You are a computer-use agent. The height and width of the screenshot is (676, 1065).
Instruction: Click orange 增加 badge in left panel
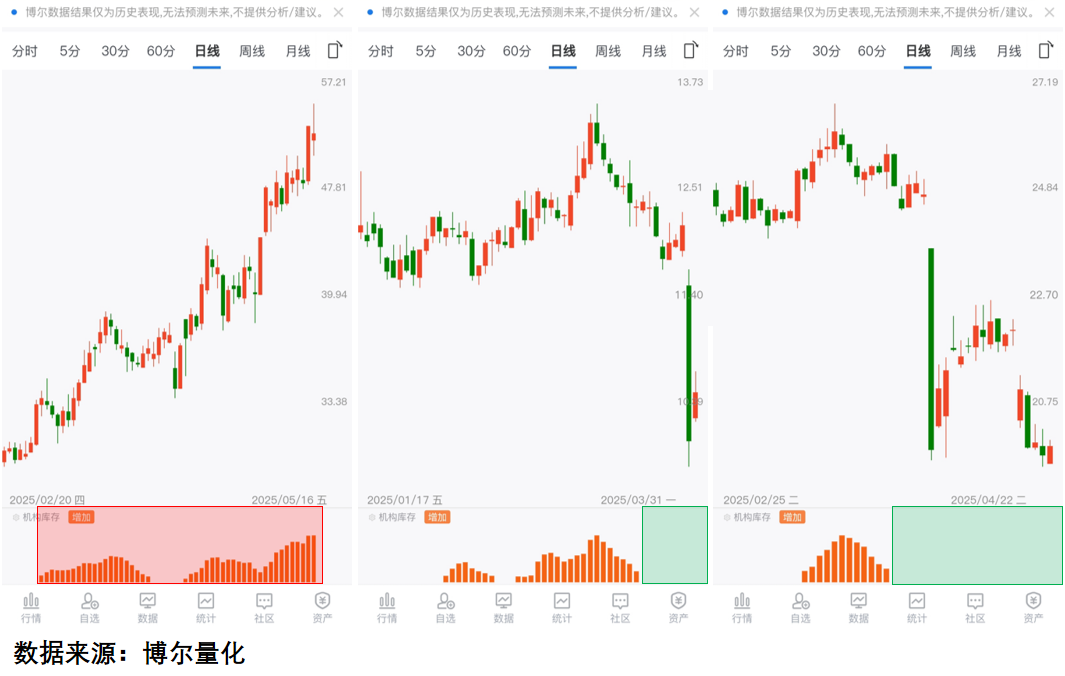[x=82, y=517]
